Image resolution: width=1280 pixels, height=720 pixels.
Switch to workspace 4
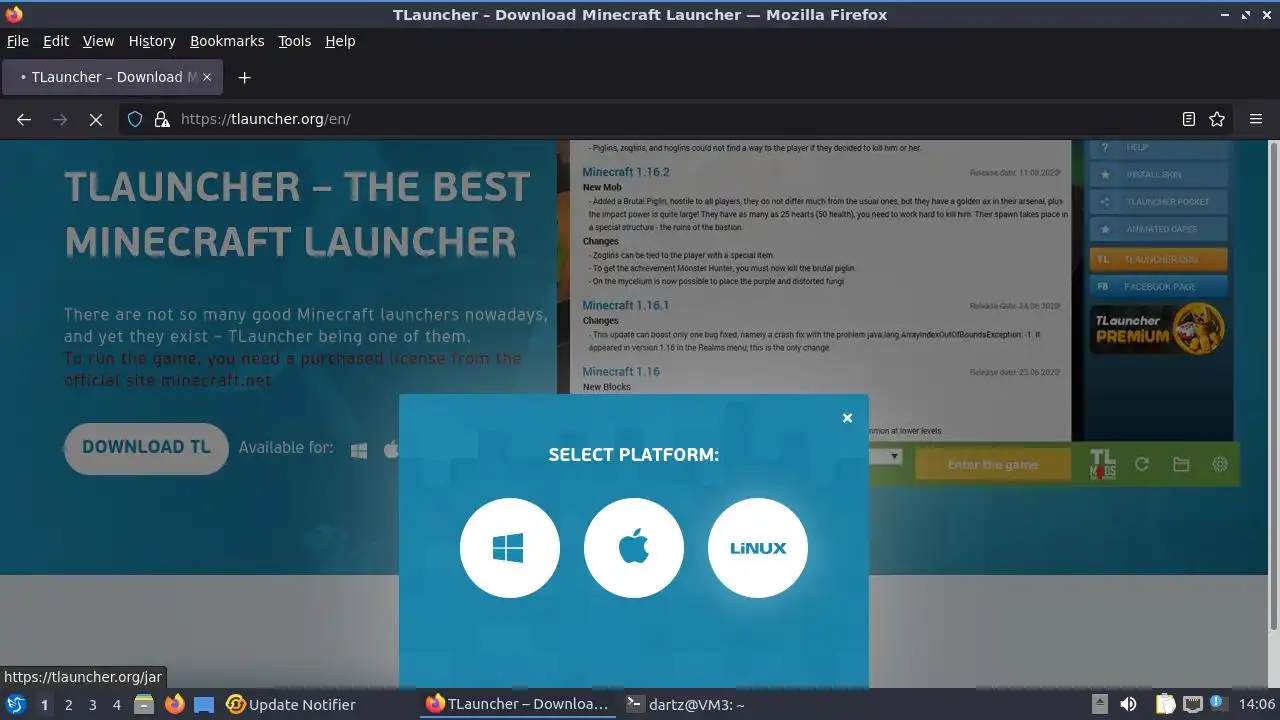(x=116, y=705)
